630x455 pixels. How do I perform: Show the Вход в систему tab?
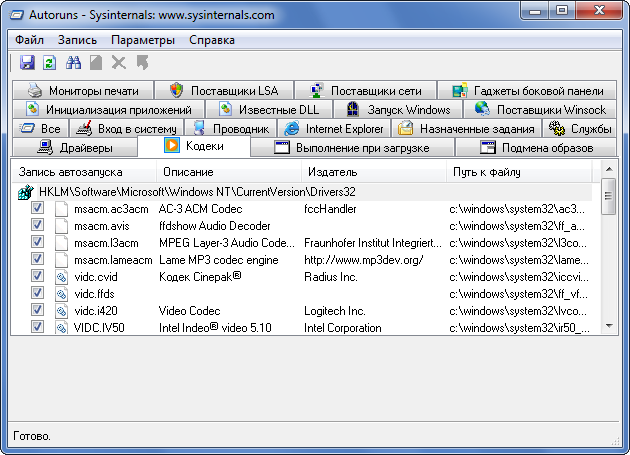tap(127, 129)
